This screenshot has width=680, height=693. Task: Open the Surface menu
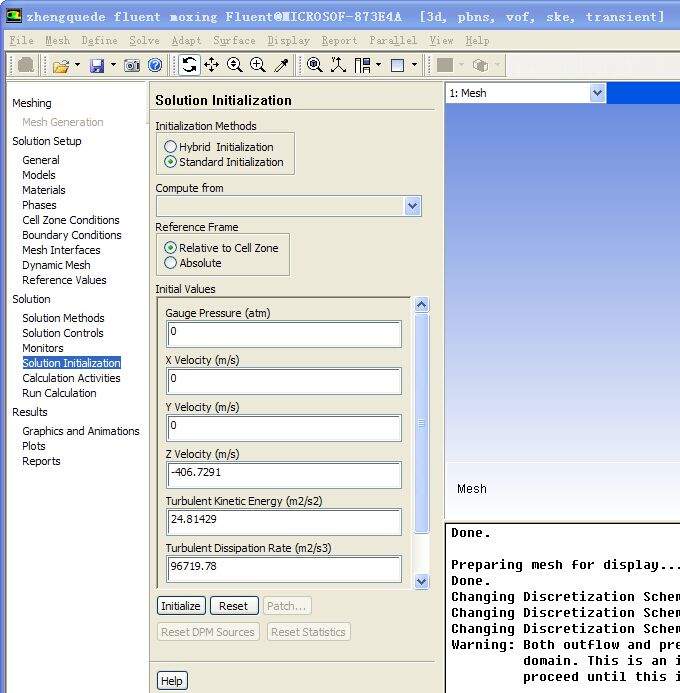234,41
